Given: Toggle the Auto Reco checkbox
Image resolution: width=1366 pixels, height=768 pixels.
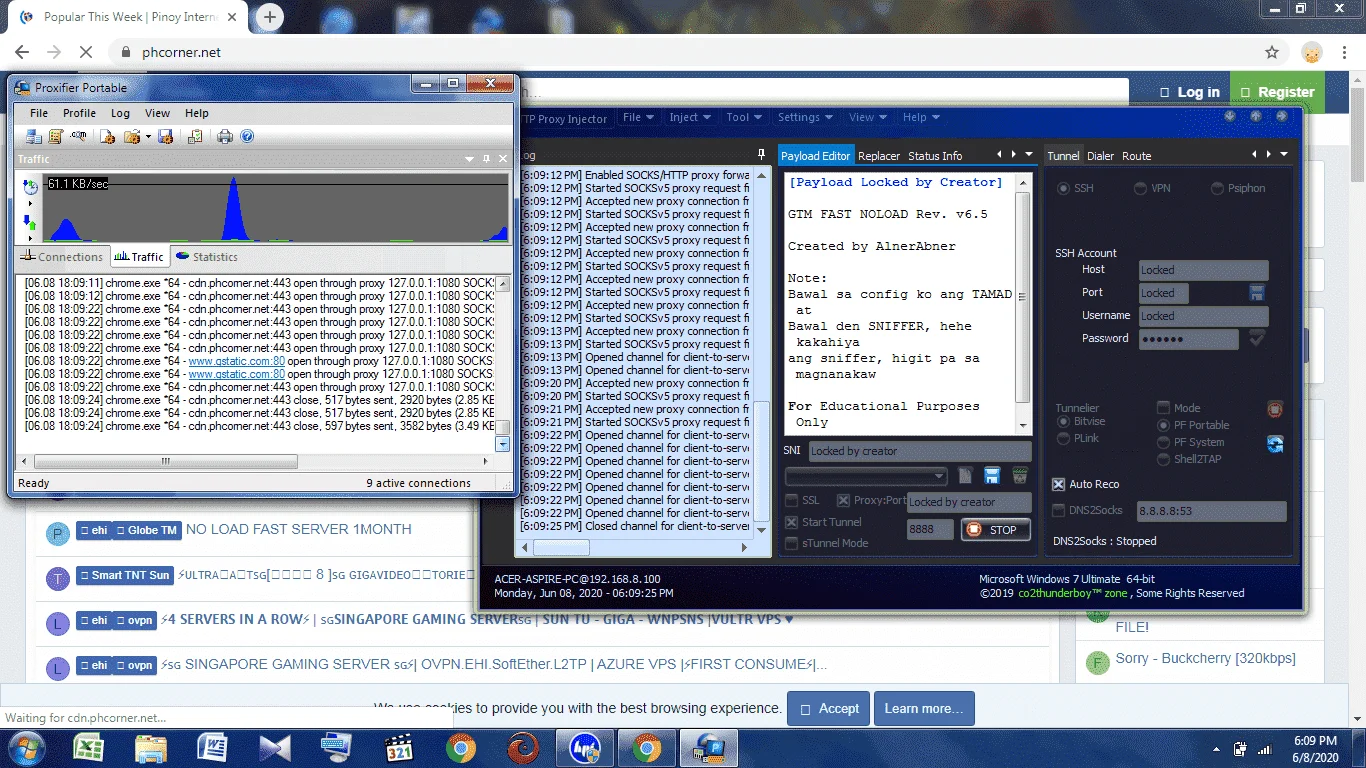Looking at the screenshot, I should (x=1059, y=484).
